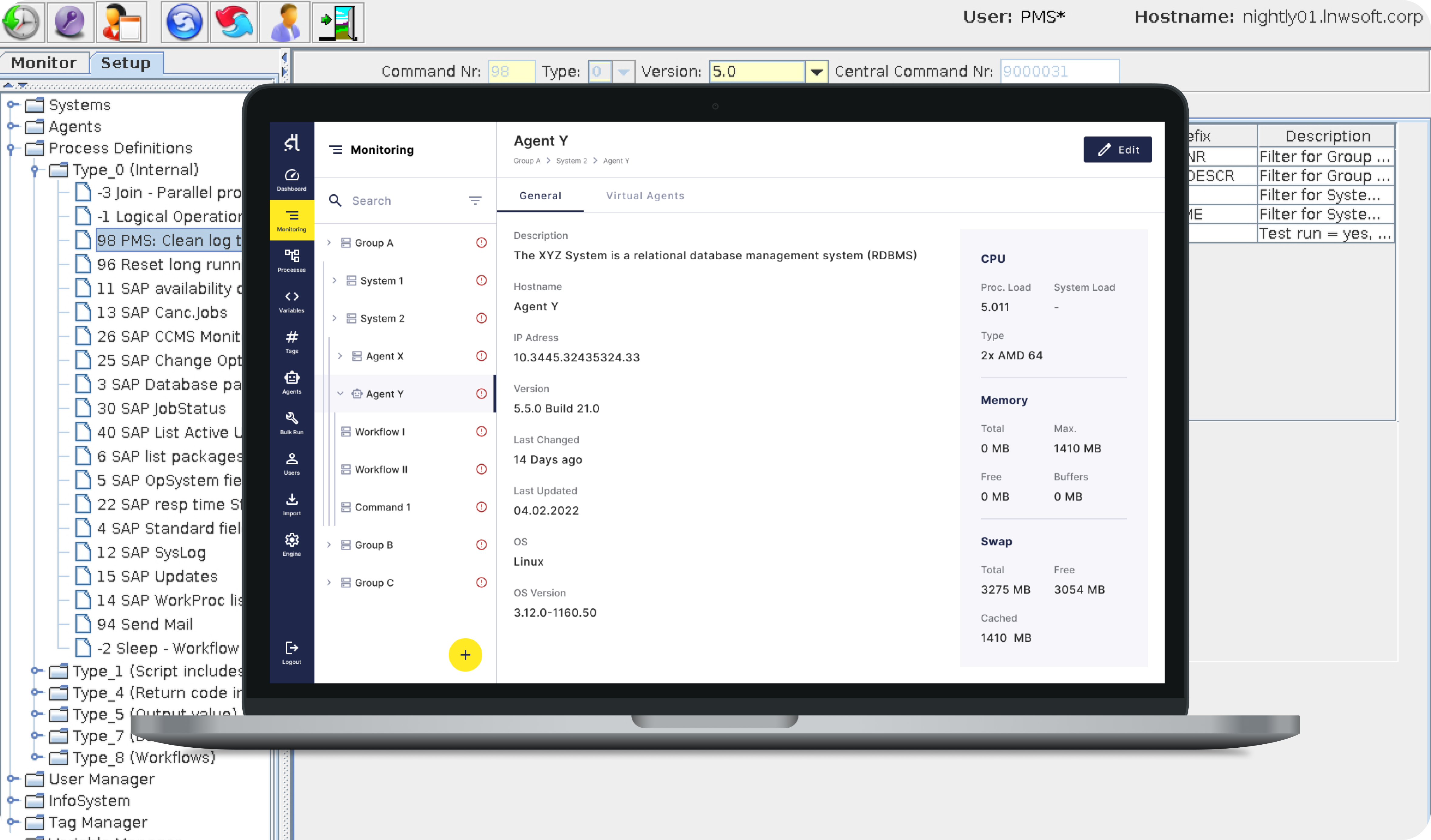The image size is (1431, 840).
Task: Expand Group B in monitoring tree
Action: [x=329, y=544]
